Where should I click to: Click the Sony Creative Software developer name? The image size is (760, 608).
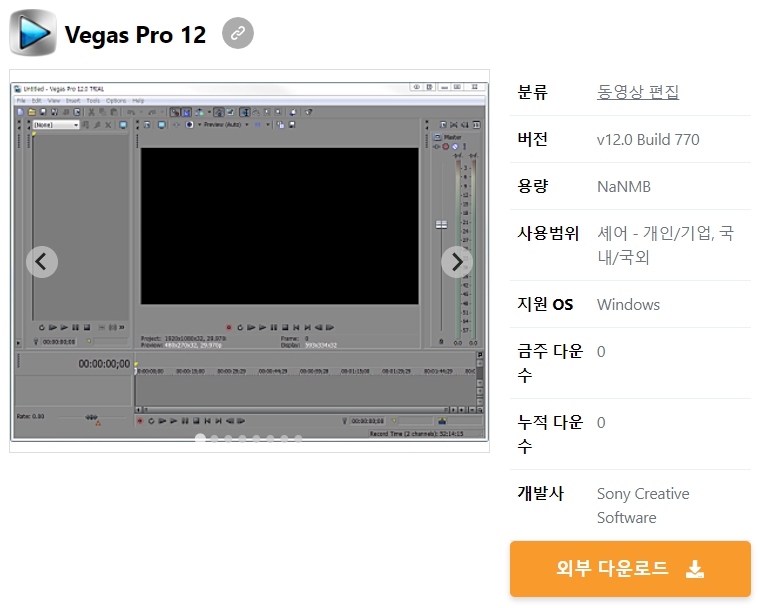(643, 506)
